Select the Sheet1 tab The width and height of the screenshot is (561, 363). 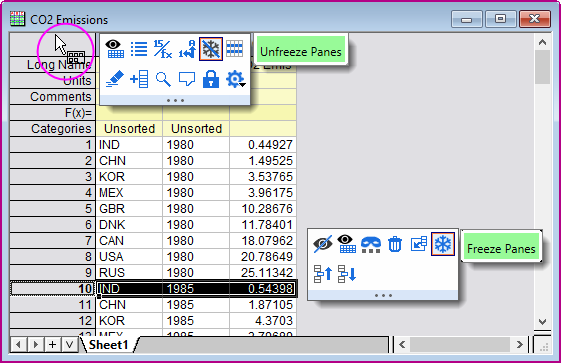(108, 345)
